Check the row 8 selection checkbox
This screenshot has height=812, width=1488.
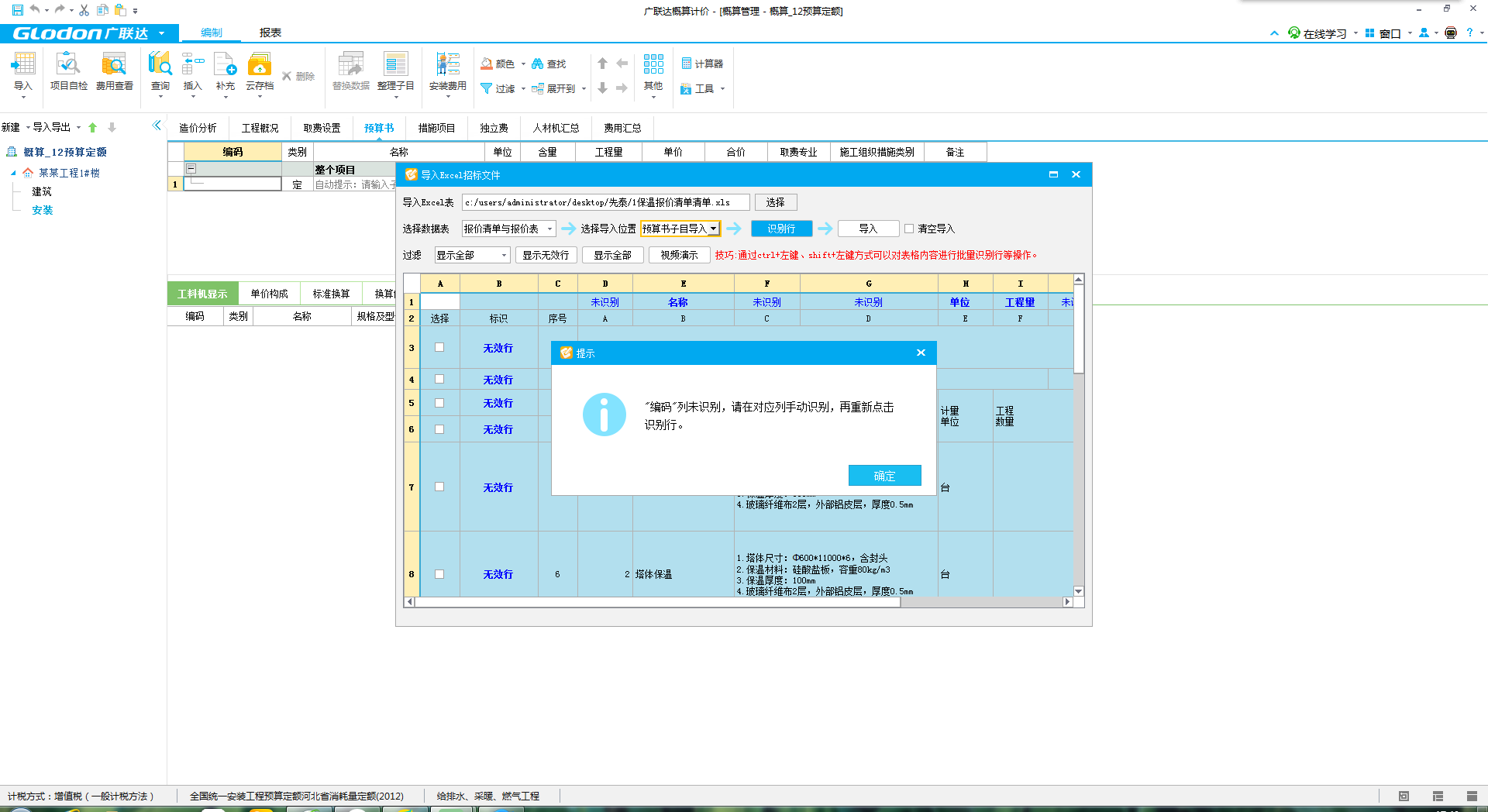coord(439,574)
